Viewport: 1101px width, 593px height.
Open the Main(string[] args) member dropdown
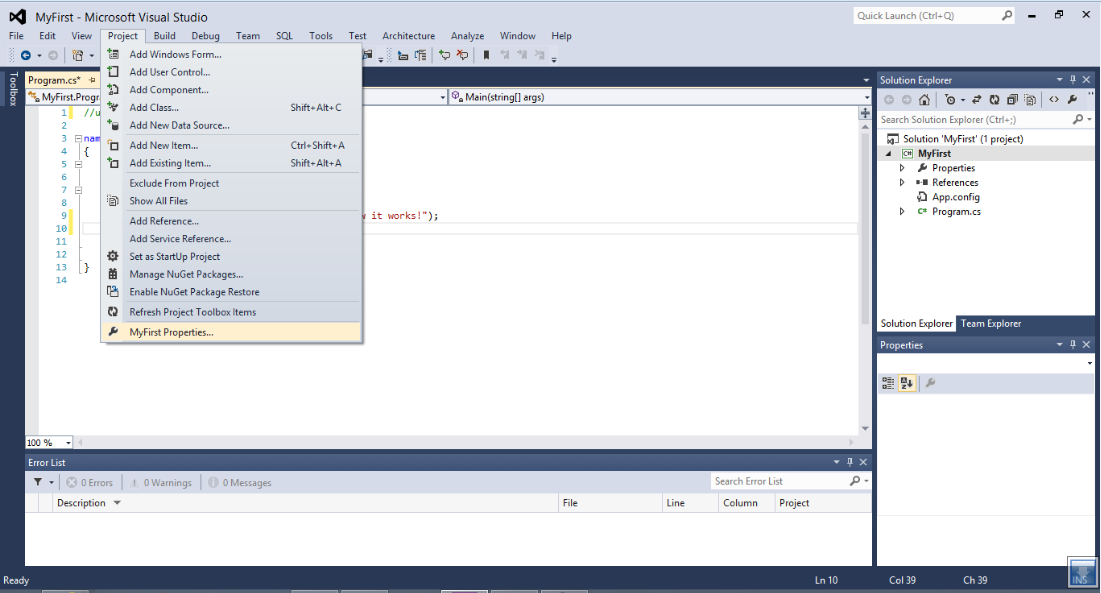[866, 97]
